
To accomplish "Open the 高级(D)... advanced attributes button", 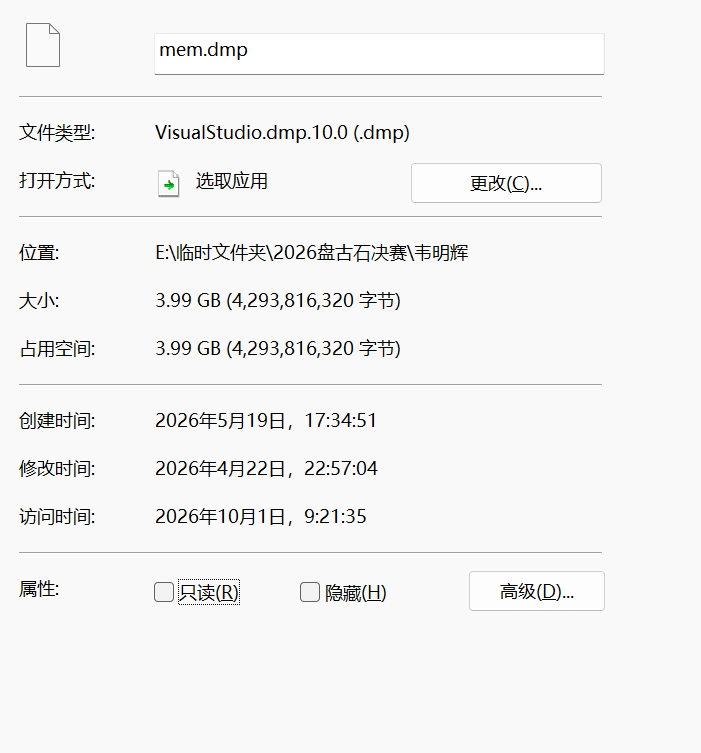I will (x=536, y=591).
